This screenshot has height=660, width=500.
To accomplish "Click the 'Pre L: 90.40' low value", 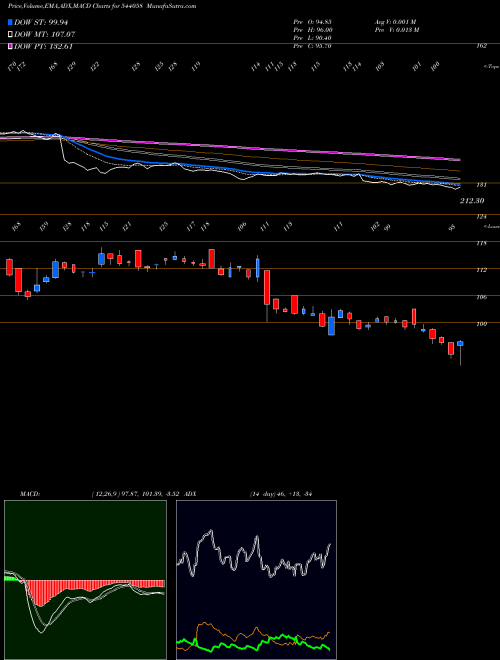I will pos(313,38).
